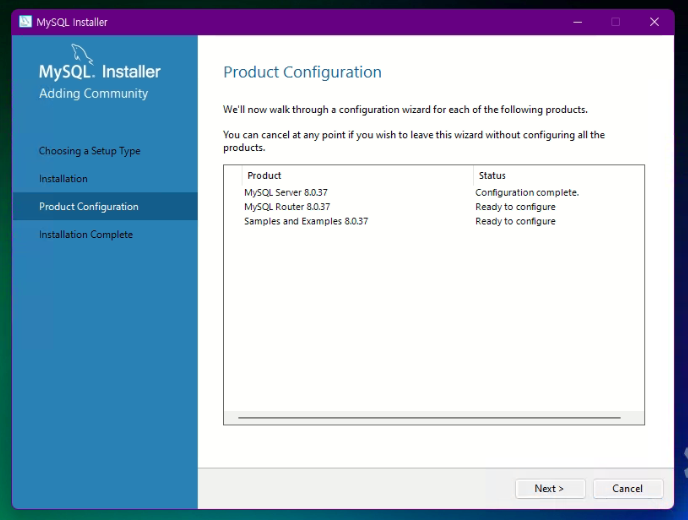Close the MySQL Installer window
Viewport: 688px width, 520px height.
tap(654, 22)
